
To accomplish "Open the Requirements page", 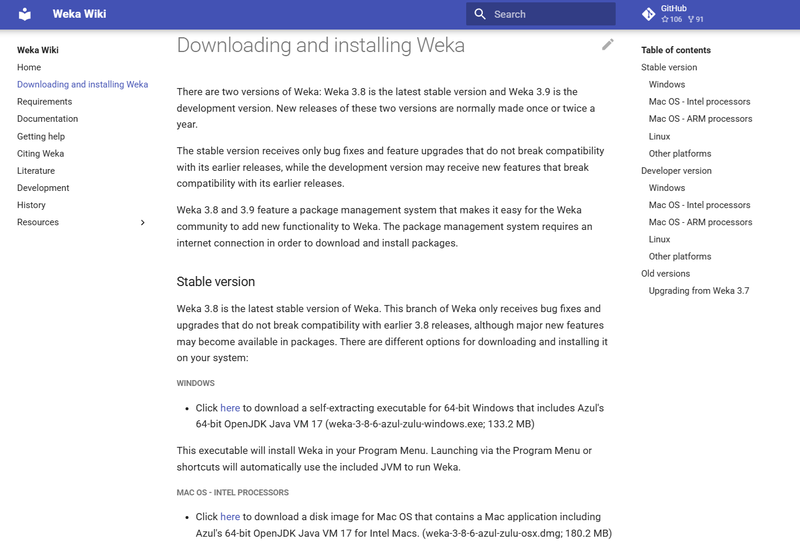I will point(44,102).
